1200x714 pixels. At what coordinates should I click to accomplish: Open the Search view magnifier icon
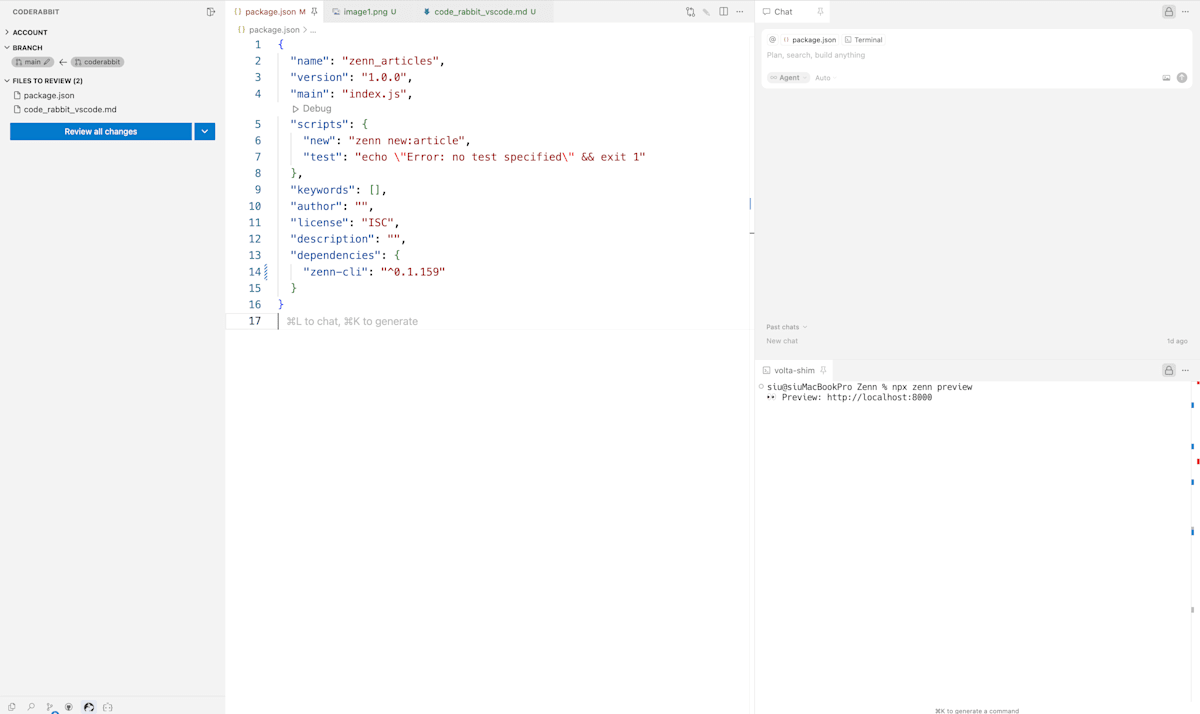tap(31, 707)
